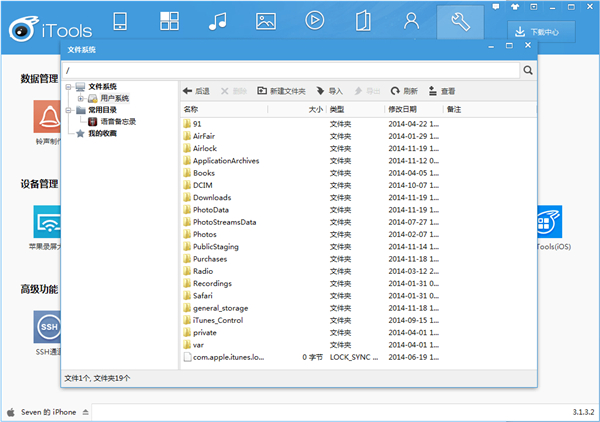Sort files by 修改日期 column header
Screen dimensions: 600x422
pos(402,108)
